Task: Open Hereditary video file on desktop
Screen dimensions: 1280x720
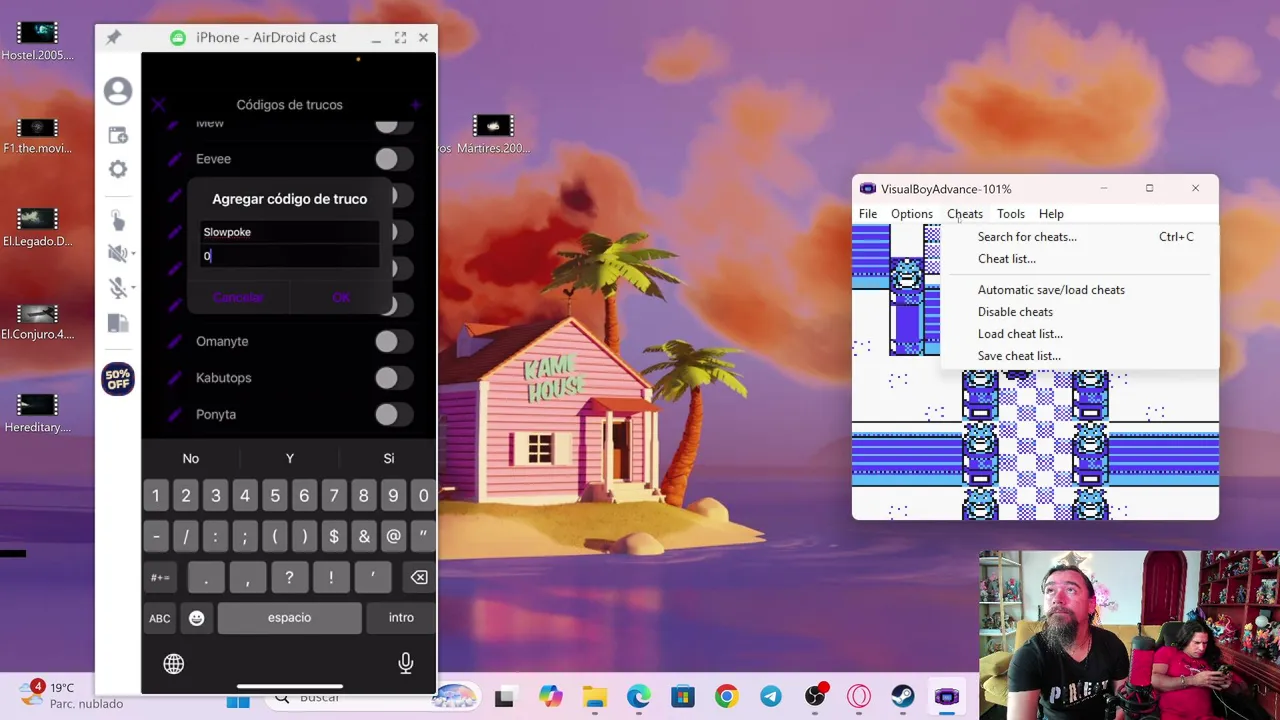Action: click(37, 413)
